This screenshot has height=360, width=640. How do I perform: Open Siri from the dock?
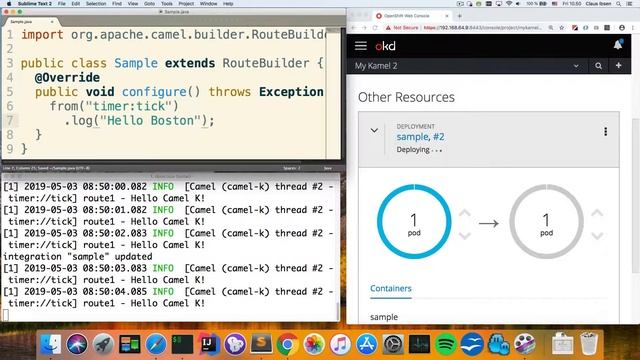tap(77, 344)
